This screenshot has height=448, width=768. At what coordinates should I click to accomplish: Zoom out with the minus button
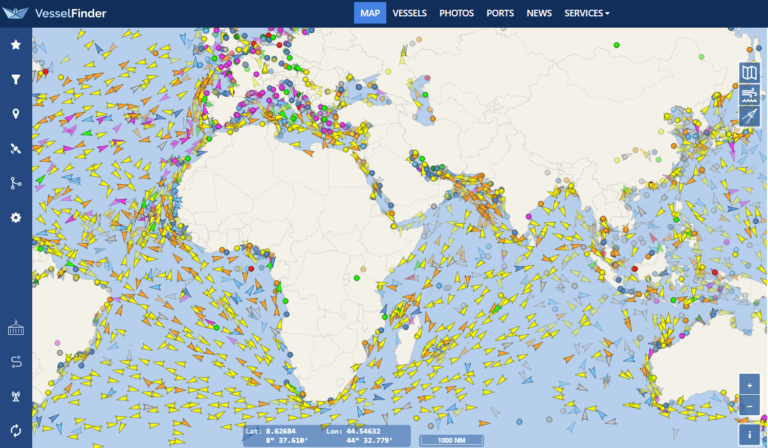click(750, 406)
